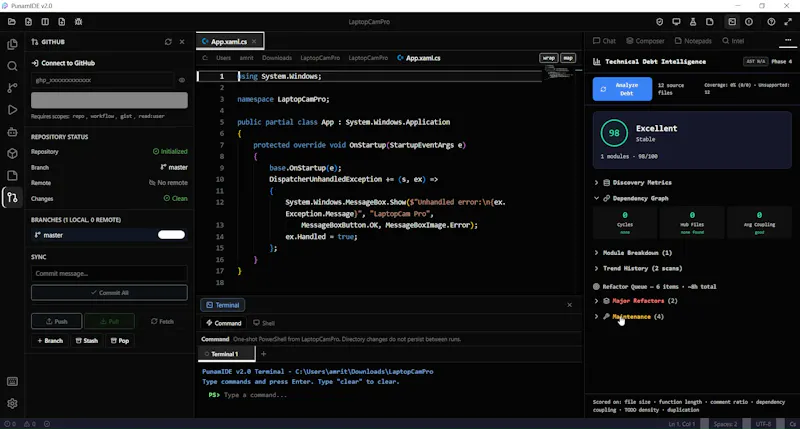Toggle the map minimap option
800x429 pixels.
click(x=568, y=58)
